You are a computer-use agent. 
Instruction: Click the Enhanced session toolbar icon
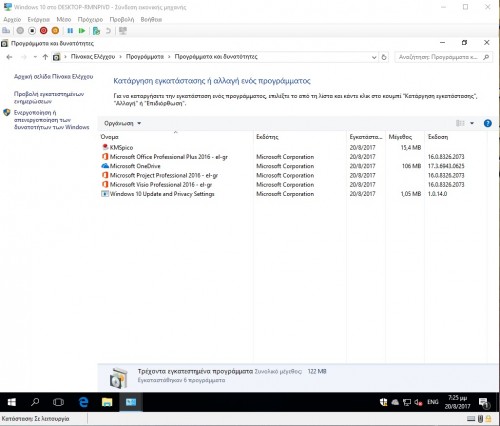pos(123,31)
